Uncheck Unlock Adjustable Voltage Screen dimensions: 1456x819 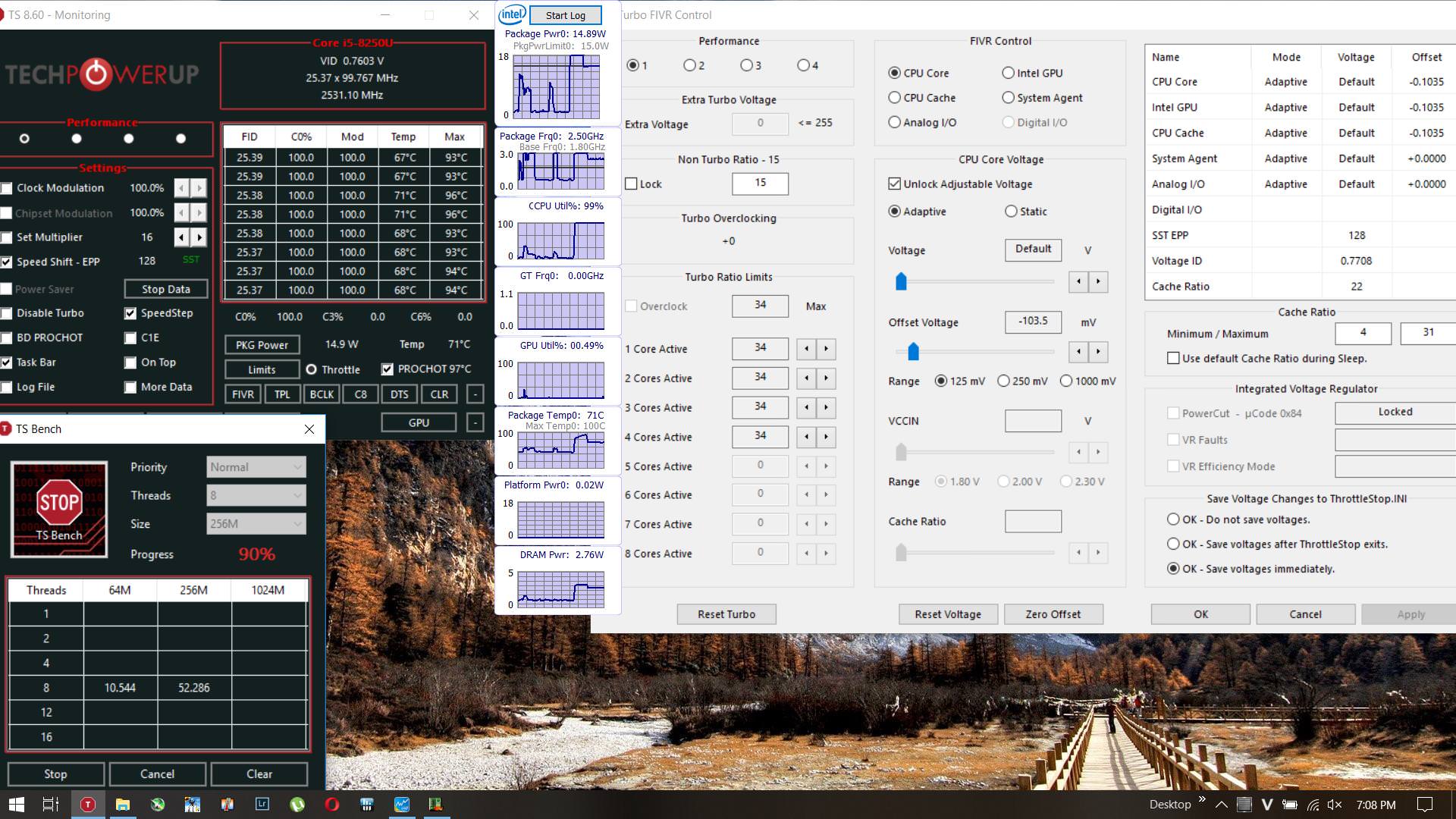point(895,184)
